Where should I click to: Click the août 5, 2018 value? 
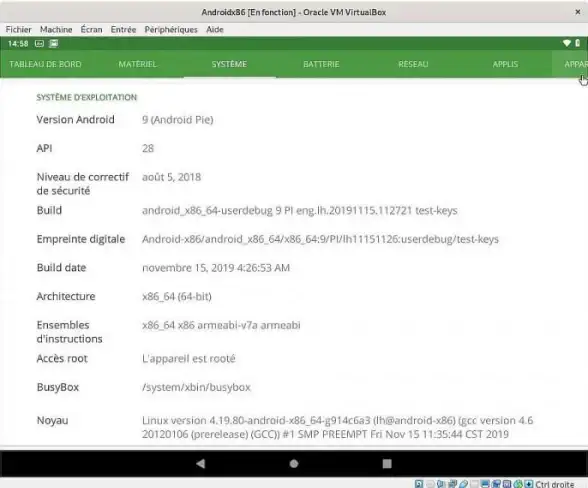(x=171, y=177)
